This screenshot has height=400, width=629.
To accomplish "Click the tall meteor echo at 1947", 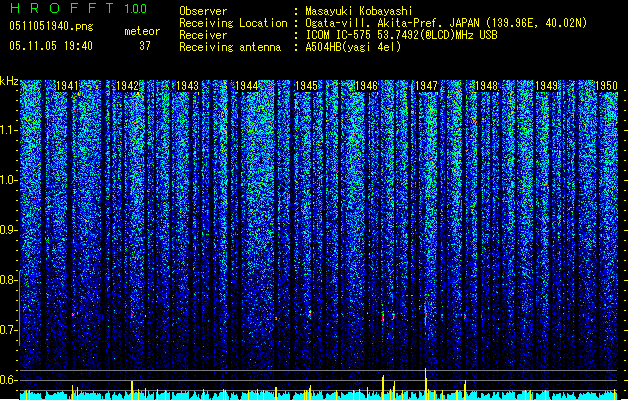I will [x=426, y=316].
